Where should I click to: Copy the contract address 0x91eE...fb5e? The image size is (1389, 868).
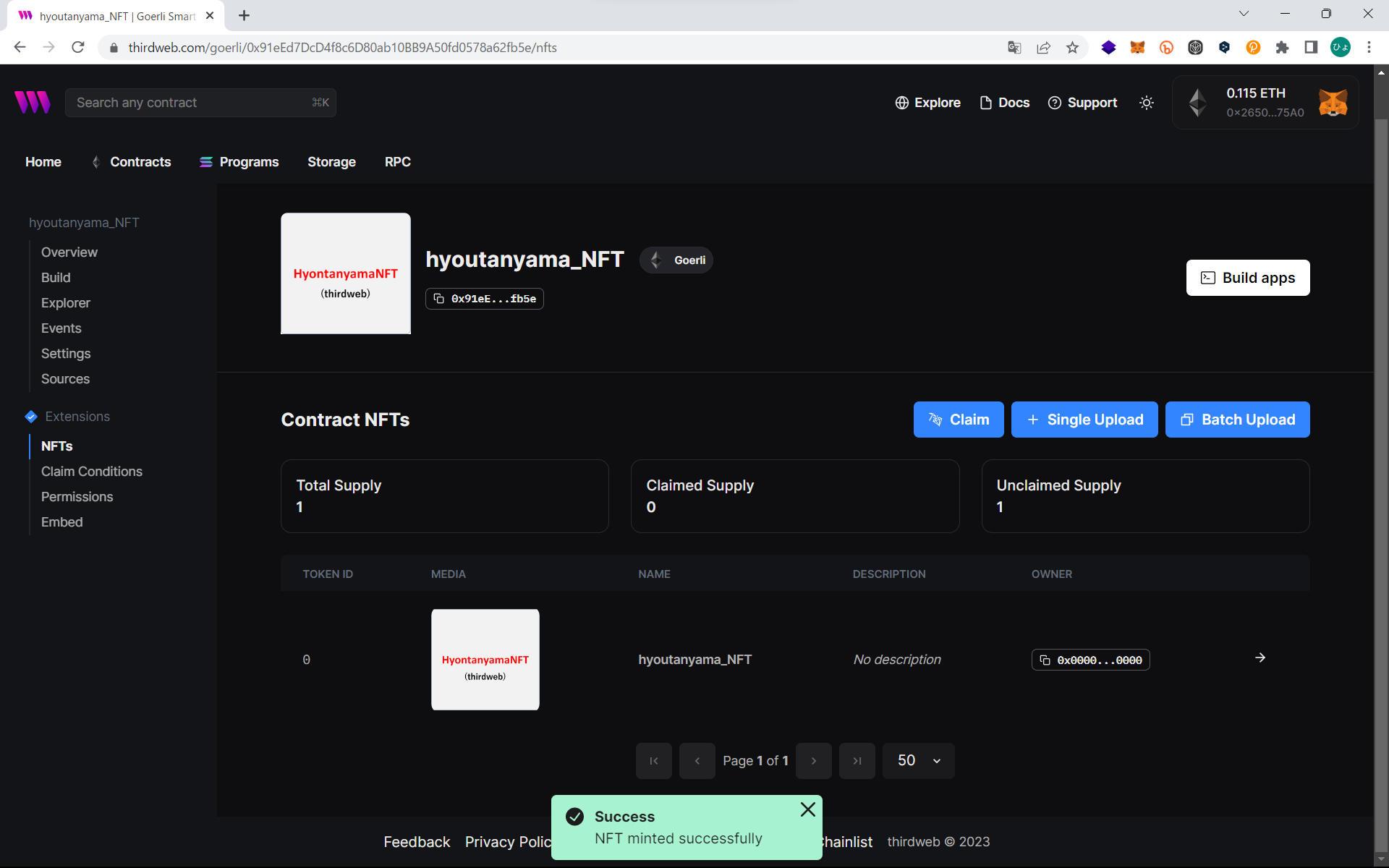[x=485, y=299]
